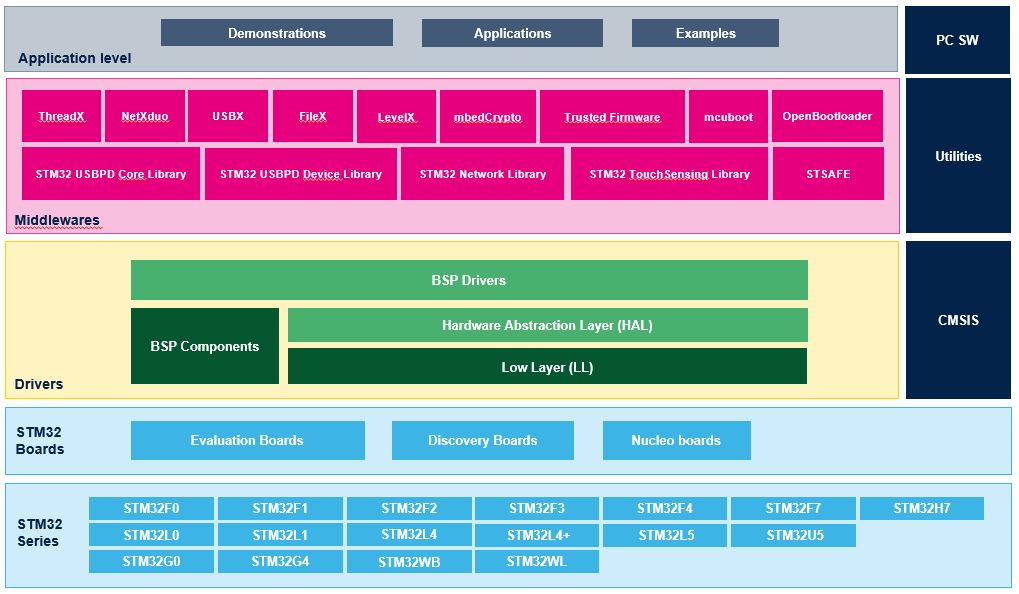The width and height of the screenshot is (1019, 594).
Task: Select the STM32H7 series box
Action: coord(921,508)
